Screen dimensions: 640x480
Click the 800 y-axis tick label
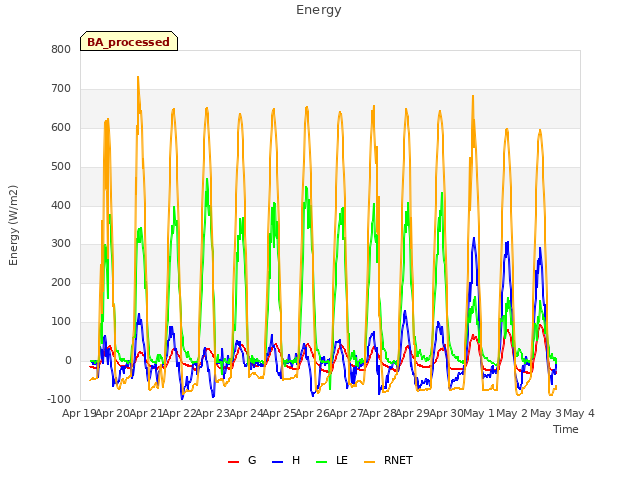[x=61, y=49]
